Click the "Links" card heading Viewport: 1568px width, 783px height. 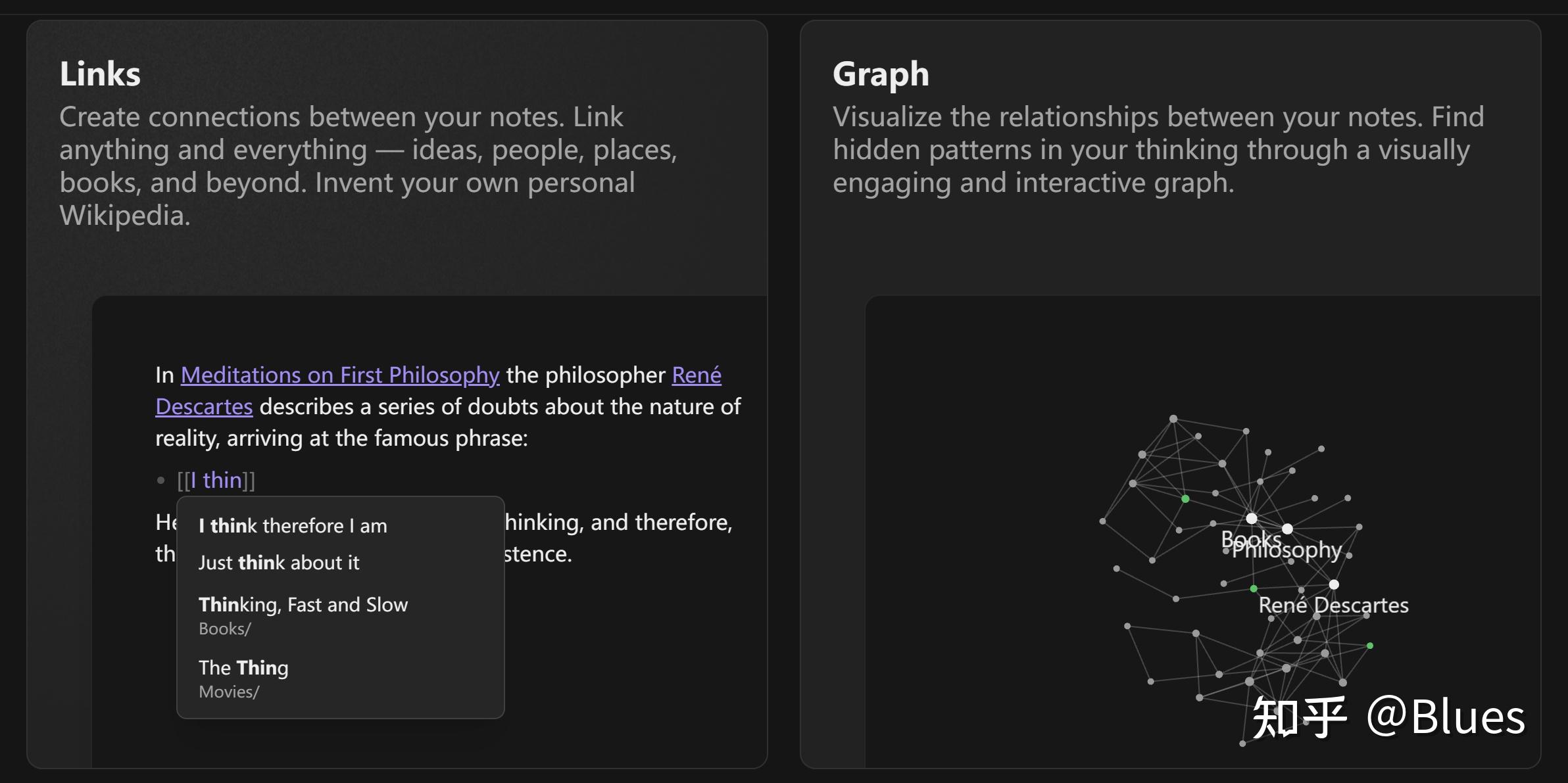pos(100,74)
